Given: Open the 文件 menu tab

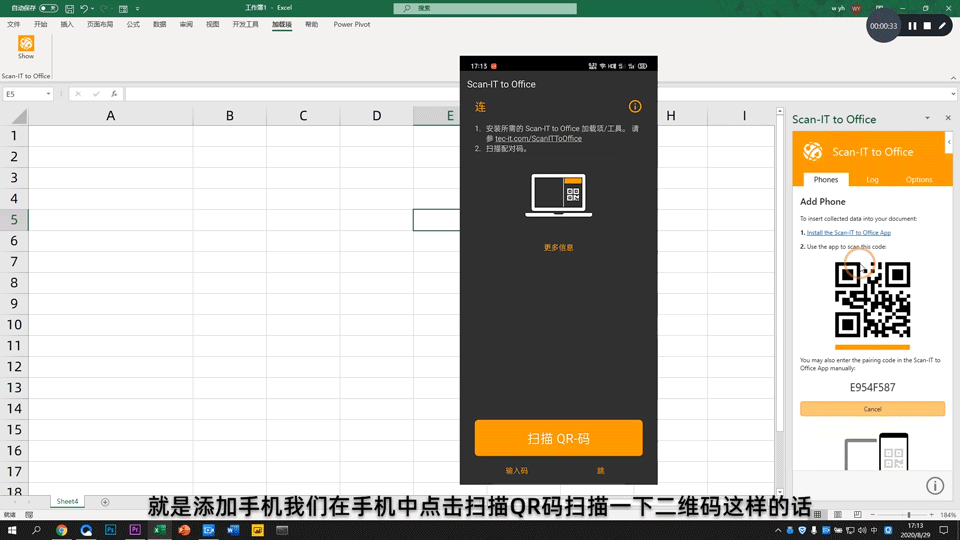Looking at the screenshot, I should (13, 24).
